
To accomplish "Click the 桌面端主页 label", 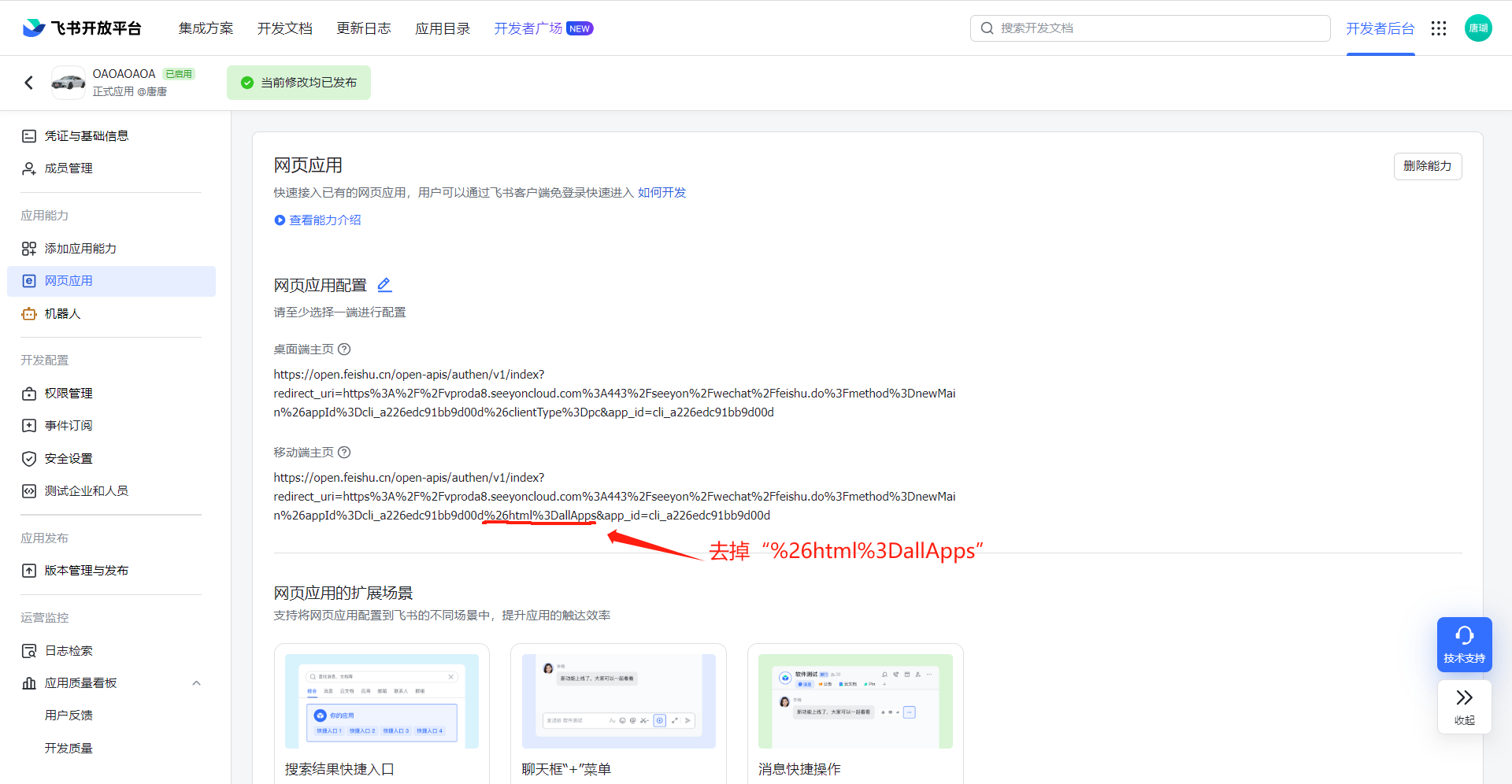I will pos(304,349).
